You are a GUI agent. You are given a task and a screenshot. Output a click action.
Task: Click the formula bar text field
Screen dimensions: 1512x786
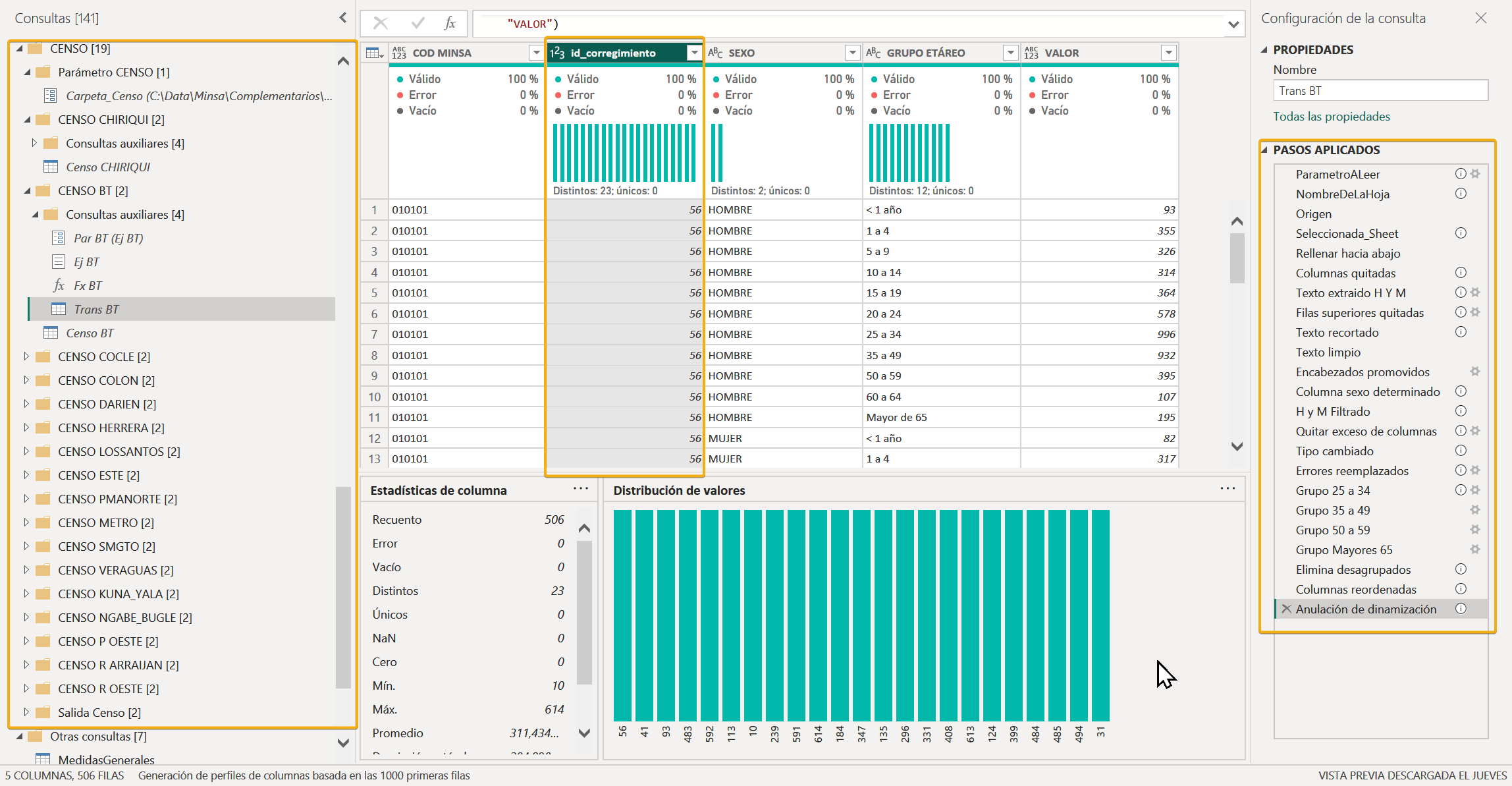click(850, 24)
